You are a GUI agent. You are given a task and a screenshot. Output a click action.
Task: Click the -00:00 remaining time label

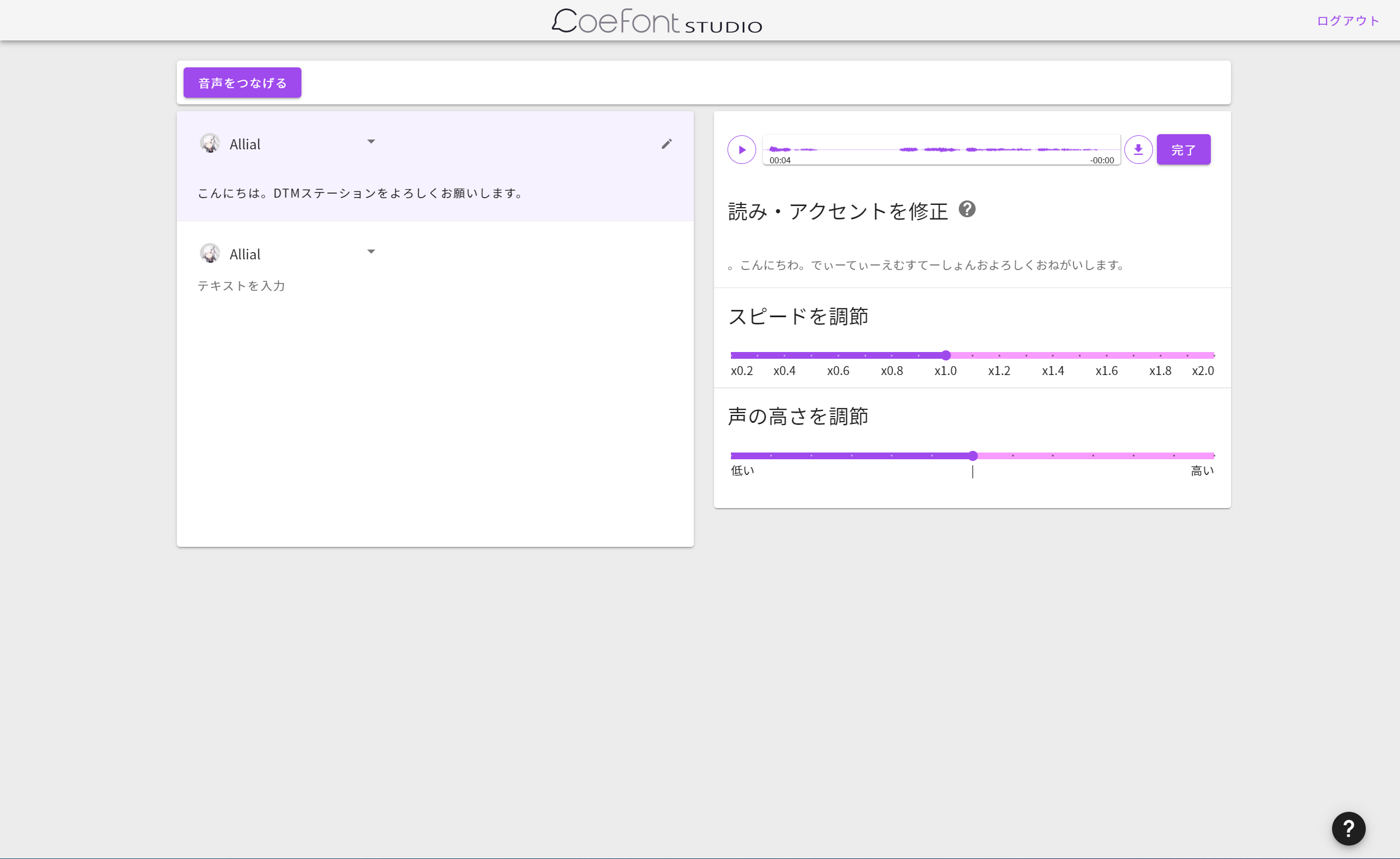[1102, 160]
